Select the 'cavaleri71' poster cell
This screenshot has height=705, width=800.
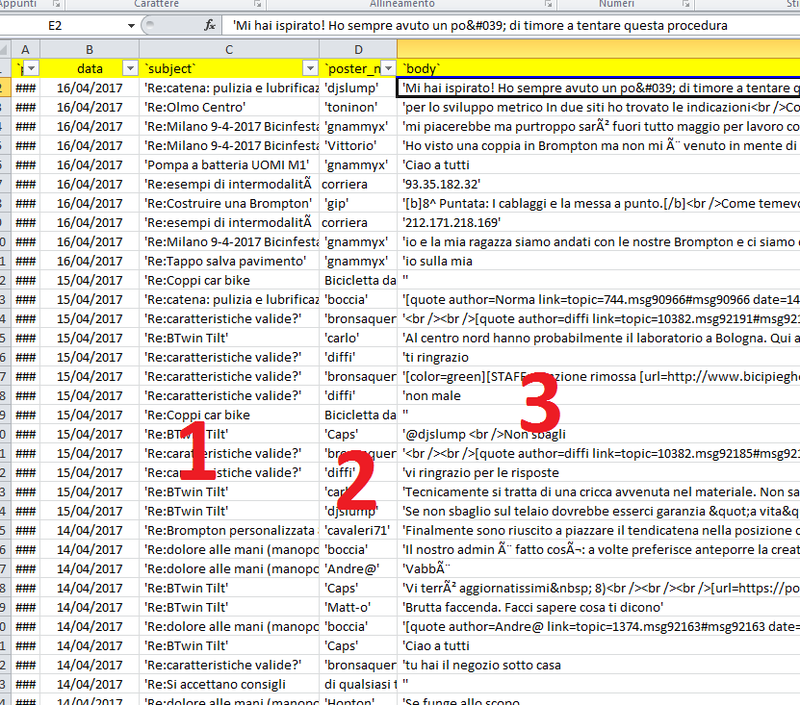358,531
